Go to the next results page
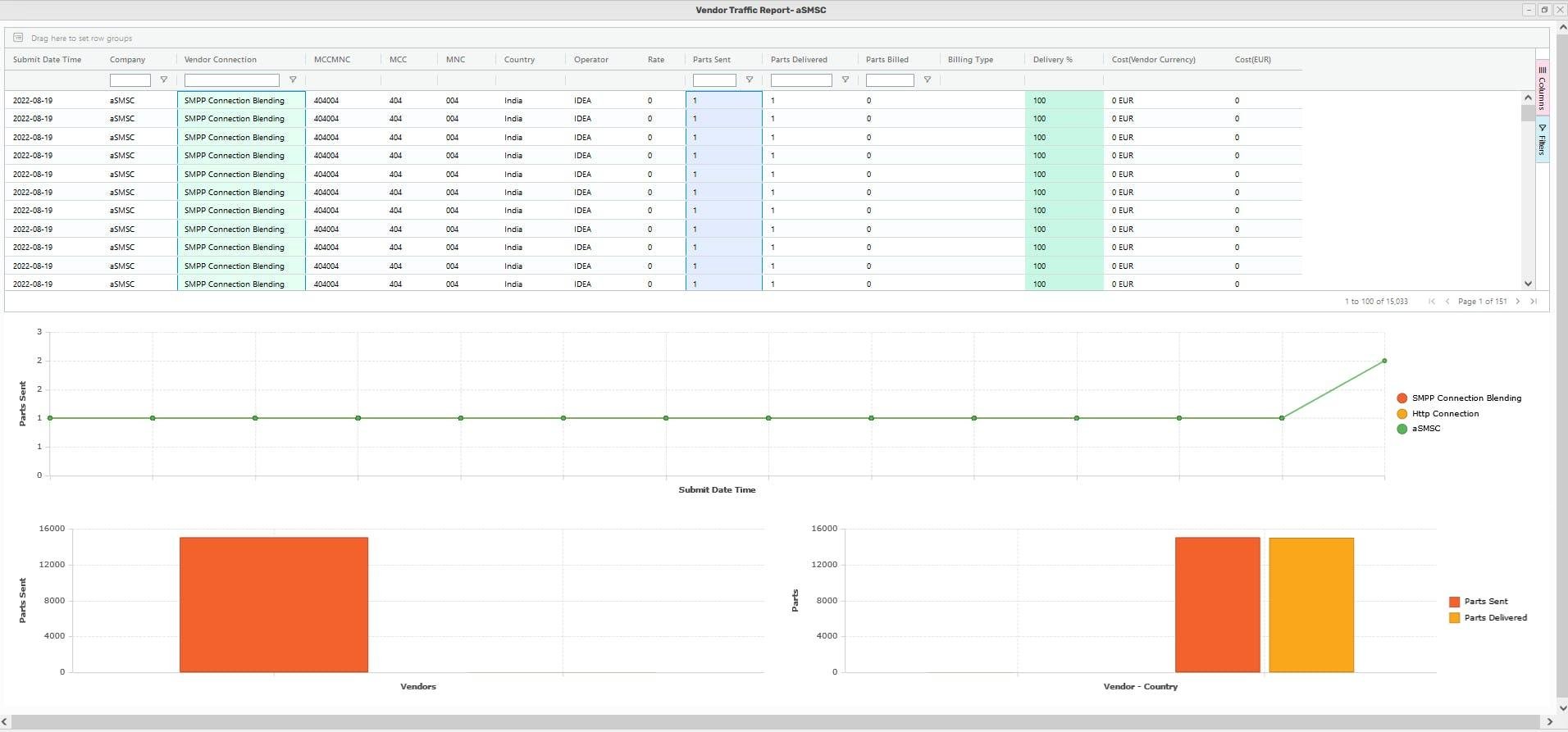 point(1517,302)
